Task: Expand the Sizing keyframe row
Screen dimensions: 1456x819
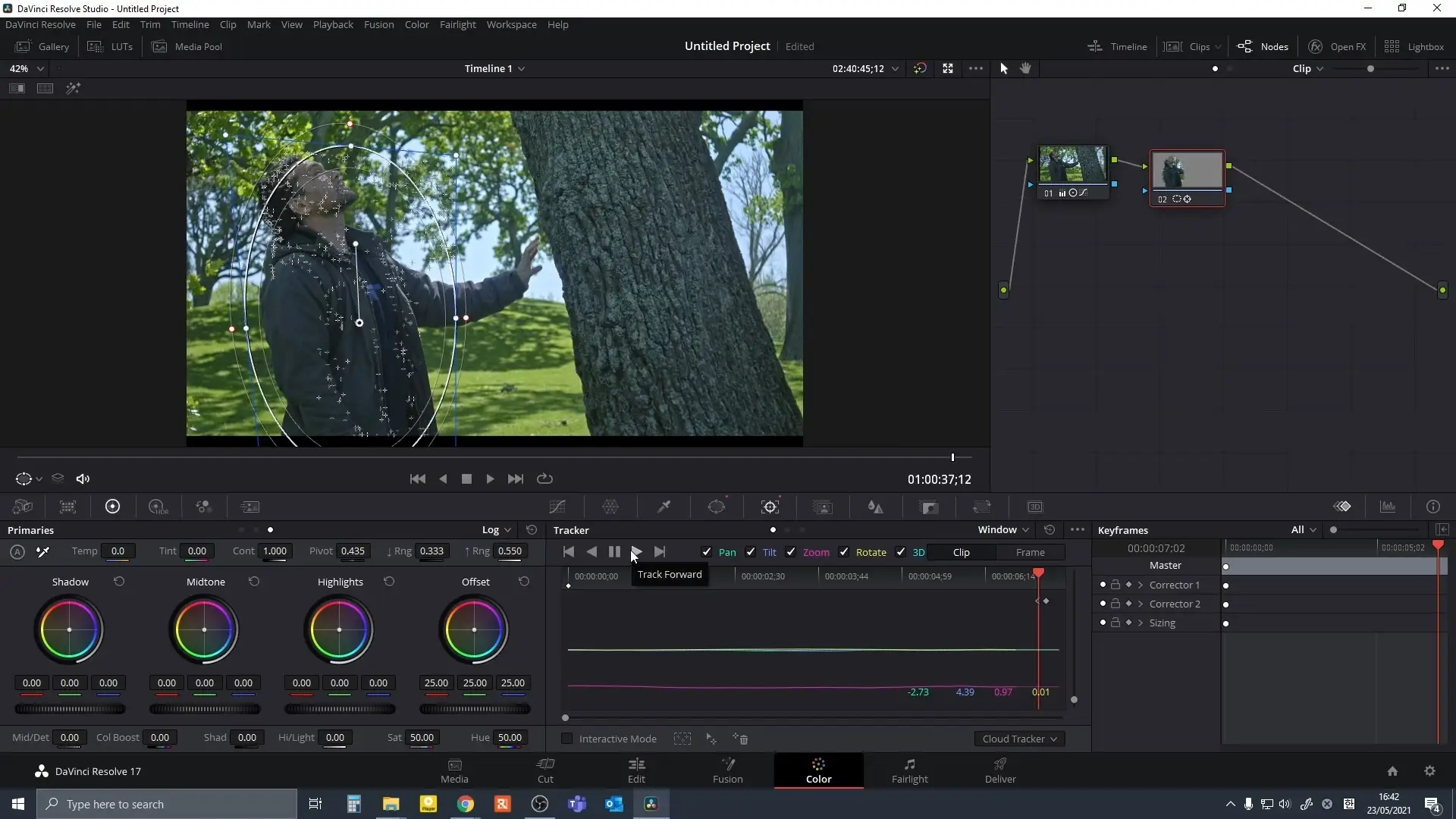Action: pos(1140,623)
